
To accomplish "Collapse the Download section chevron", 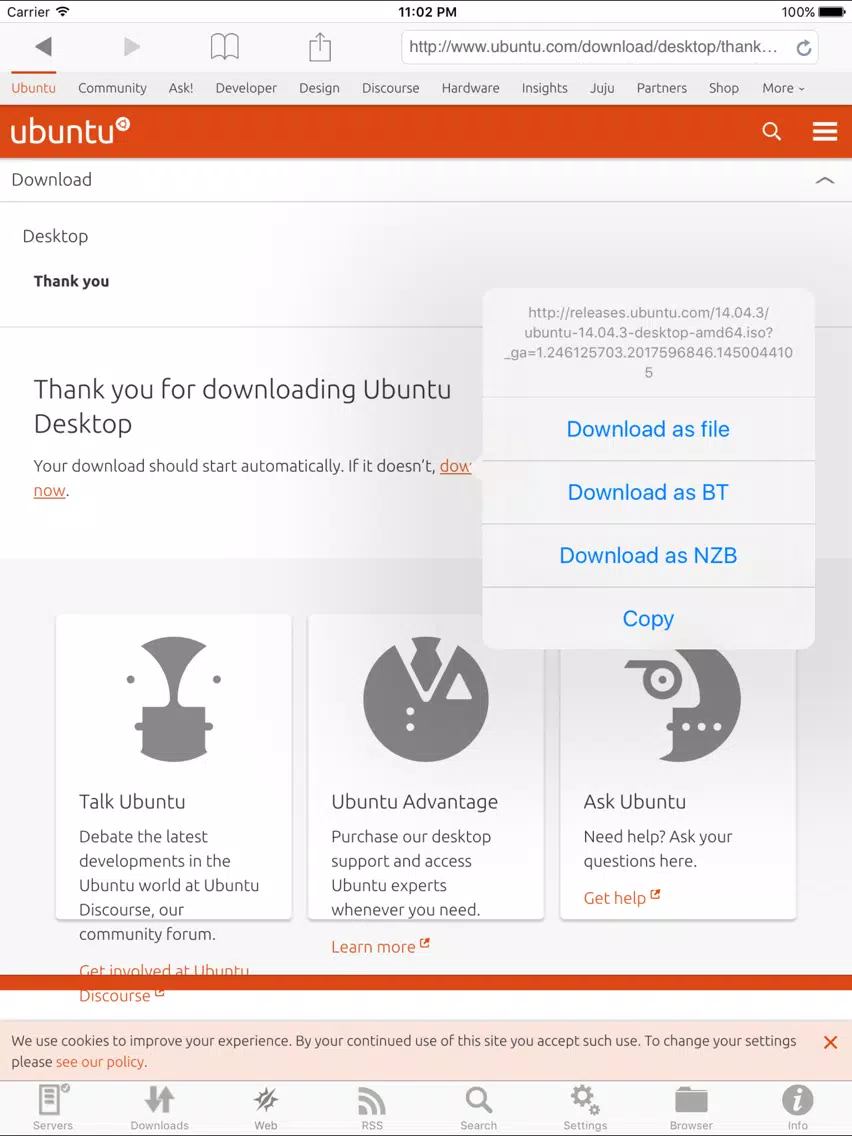I will pos(824,180).
